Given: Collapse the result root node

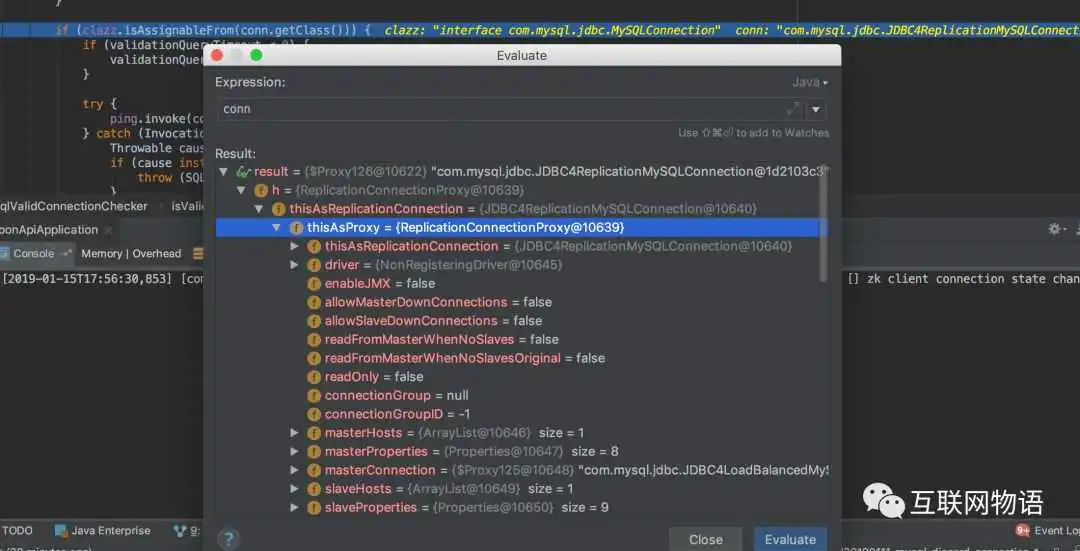Looking at the screenshot, I should tap(223, 171).
